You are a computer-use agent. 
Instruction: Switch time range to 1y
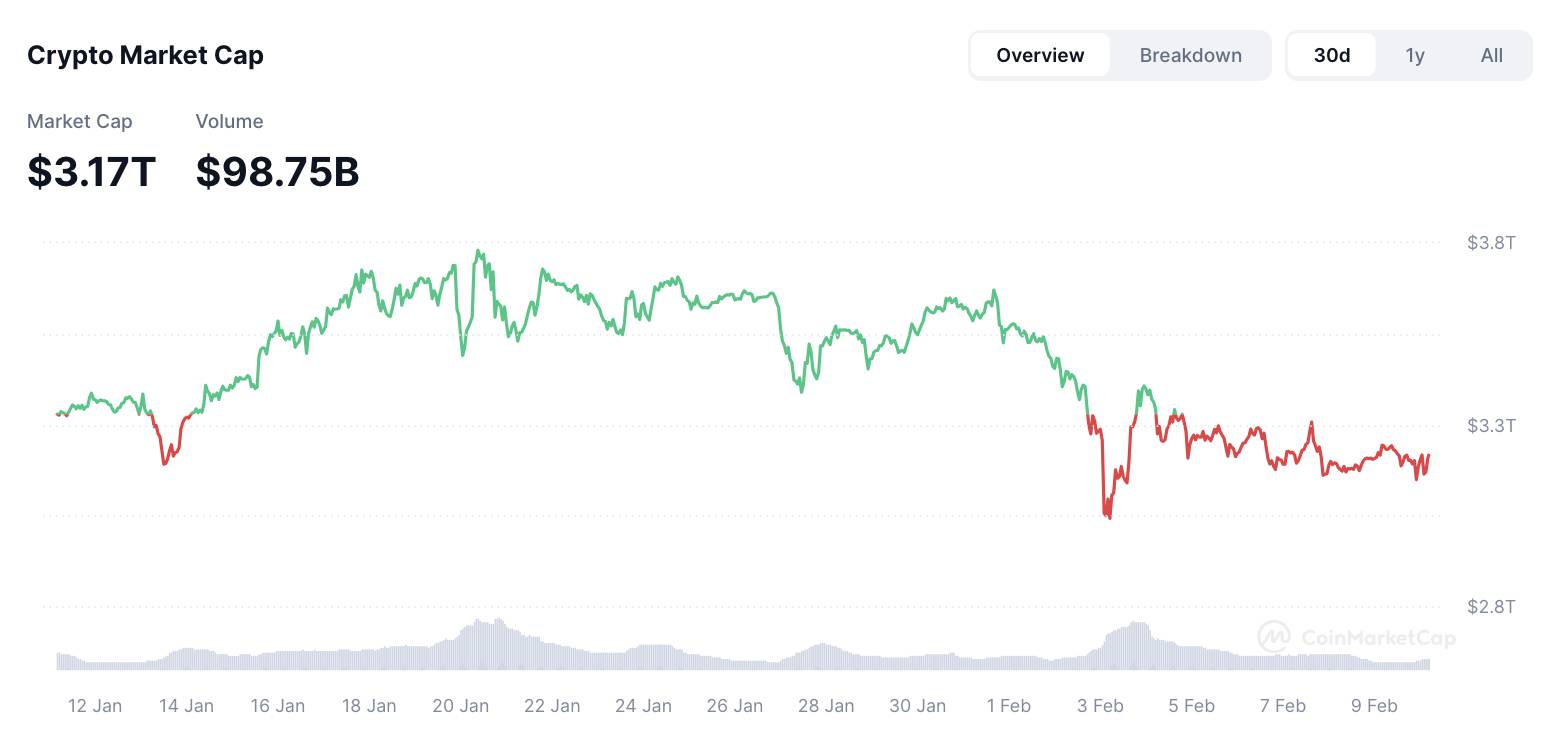(x=1415, y=55)
